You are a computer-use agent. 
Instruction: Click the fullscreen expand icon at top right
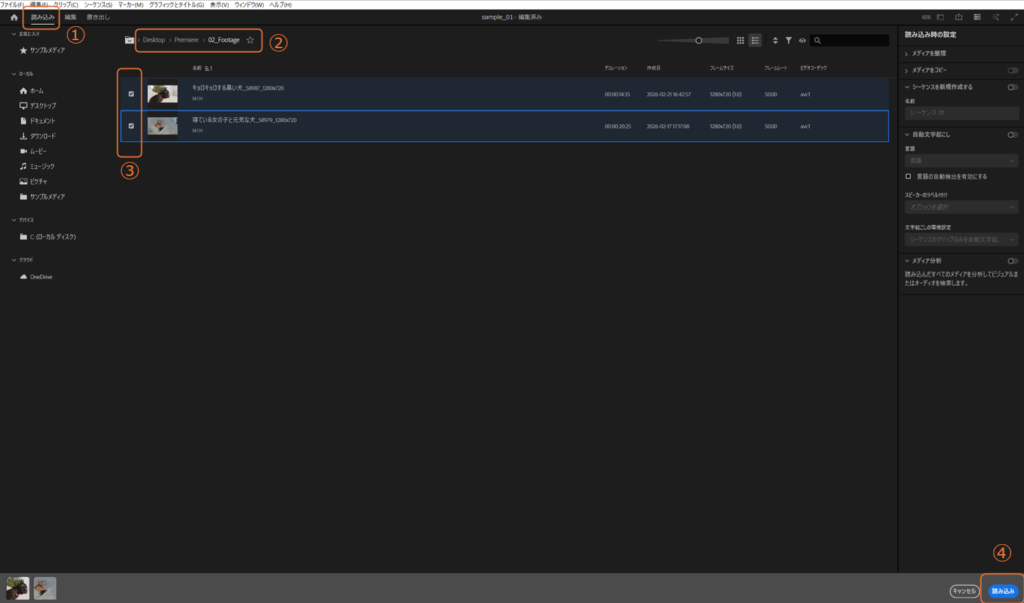tap(1012, 17)
